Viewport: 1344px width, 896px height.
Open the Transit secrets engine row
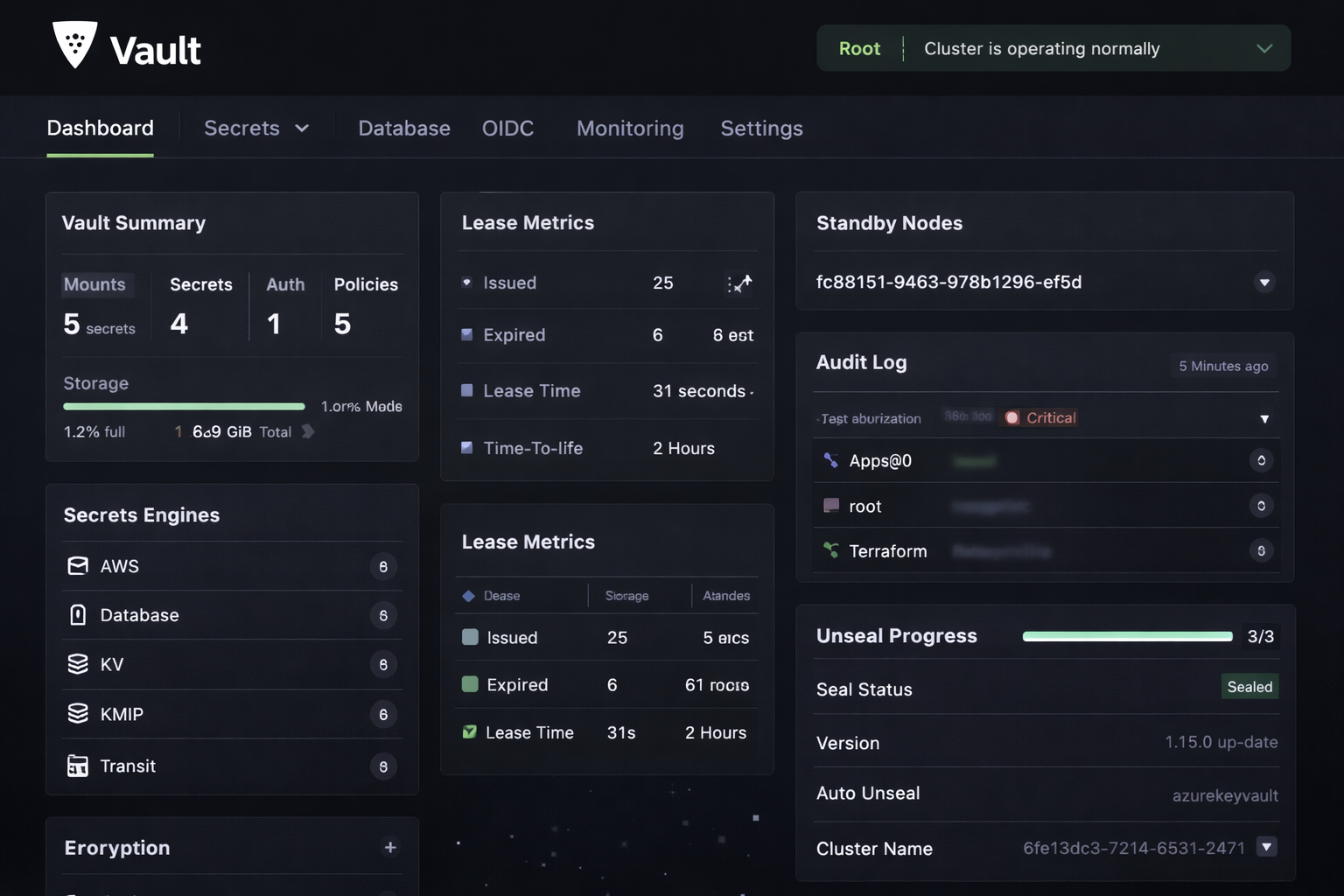click(x=232, y=766)
